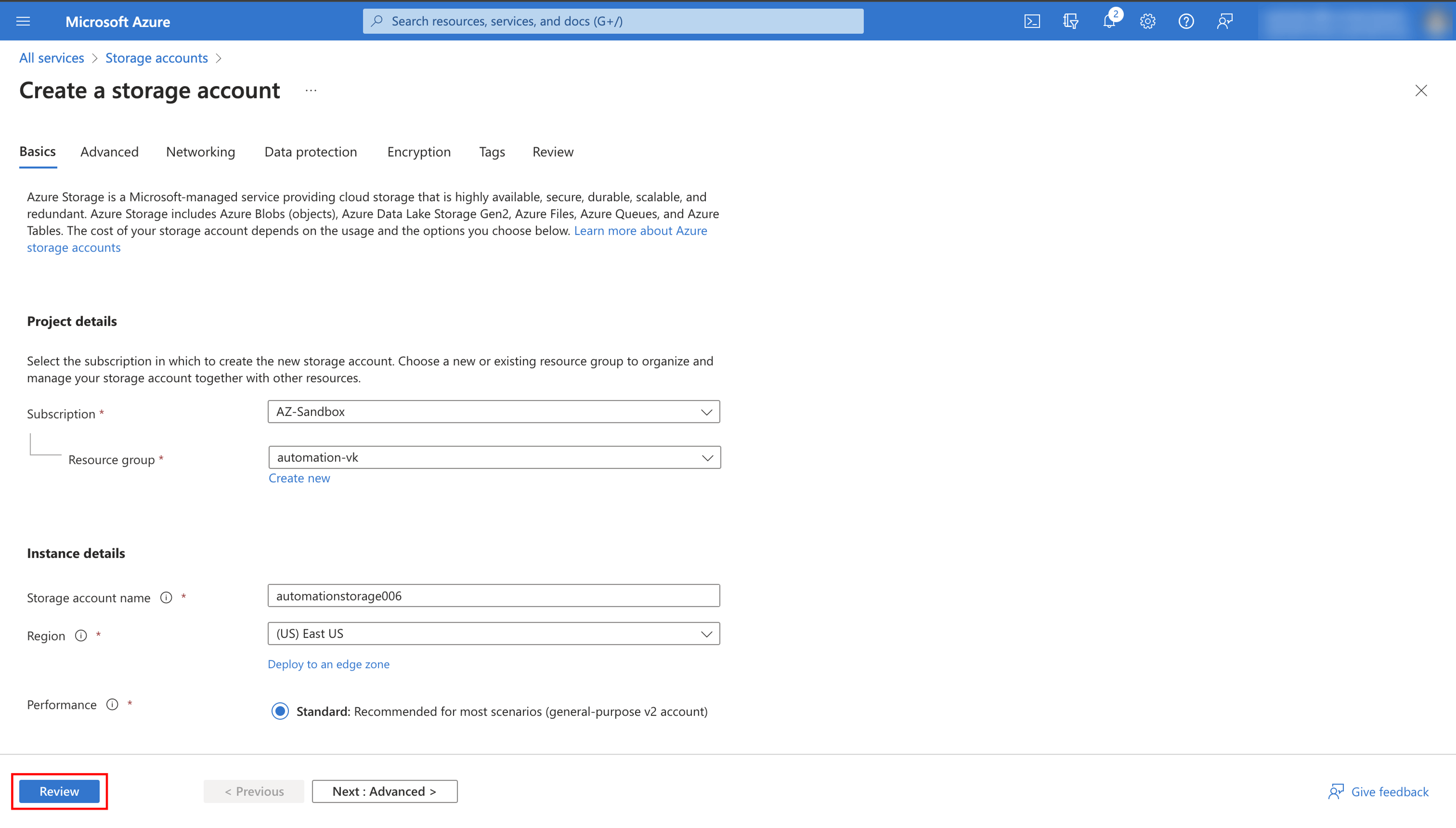Open Deploy to an edge zone link
The image size is (1456, 828).
pyautogui.click(x=328, y=664)
